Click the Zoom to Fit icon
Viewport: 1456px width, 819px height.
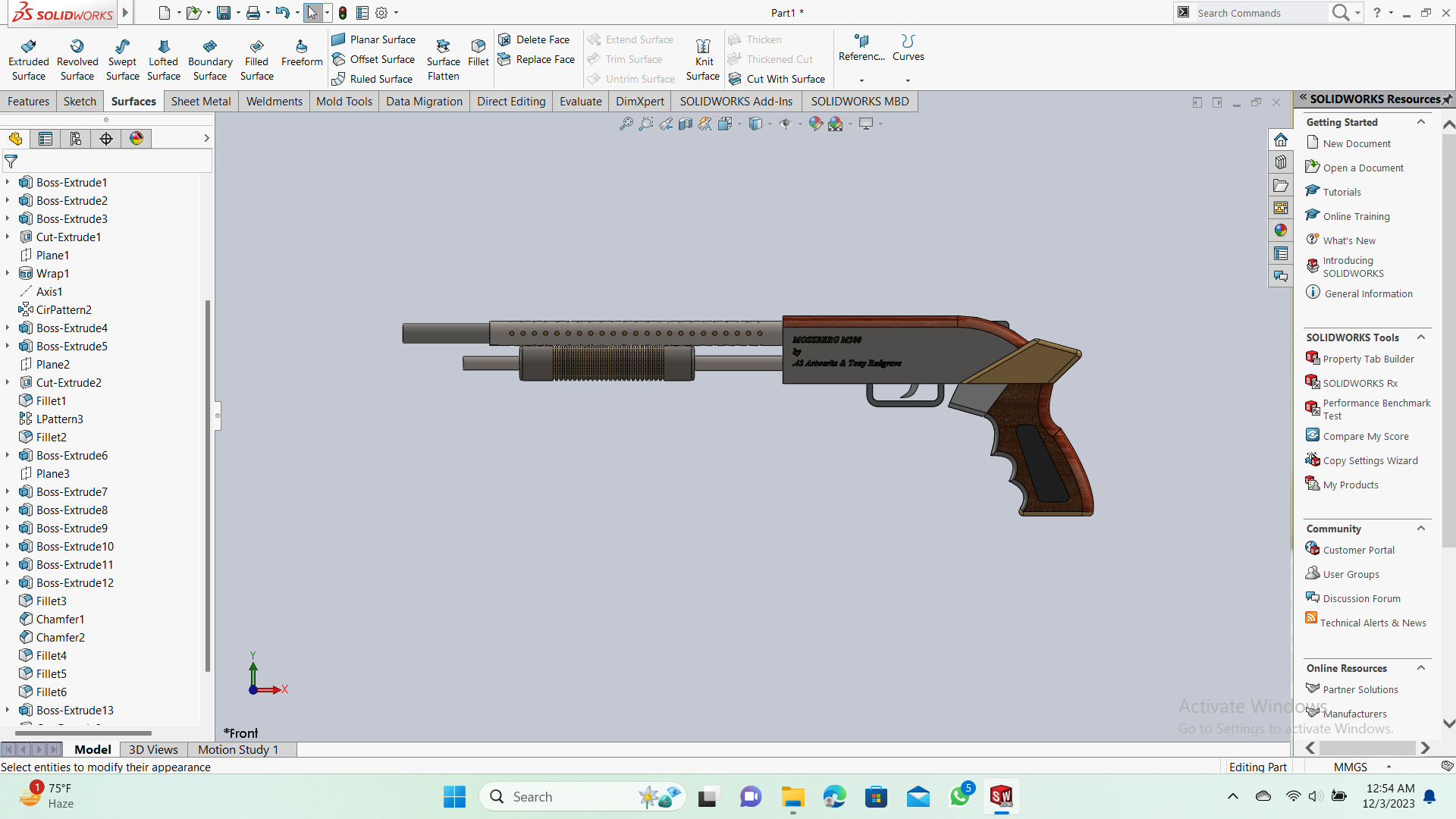pos(626,124)
